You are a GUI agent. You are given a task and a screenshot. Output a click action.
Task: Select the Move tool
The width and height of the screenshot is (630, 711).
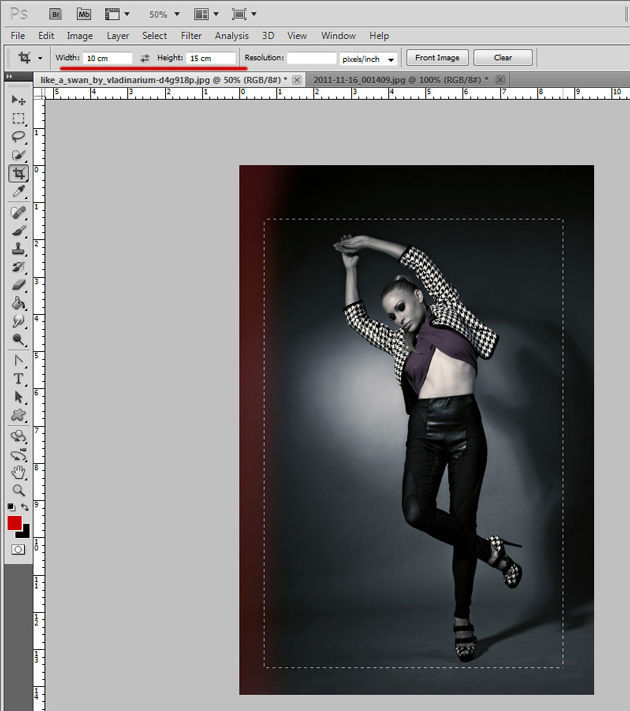[18, 100]
